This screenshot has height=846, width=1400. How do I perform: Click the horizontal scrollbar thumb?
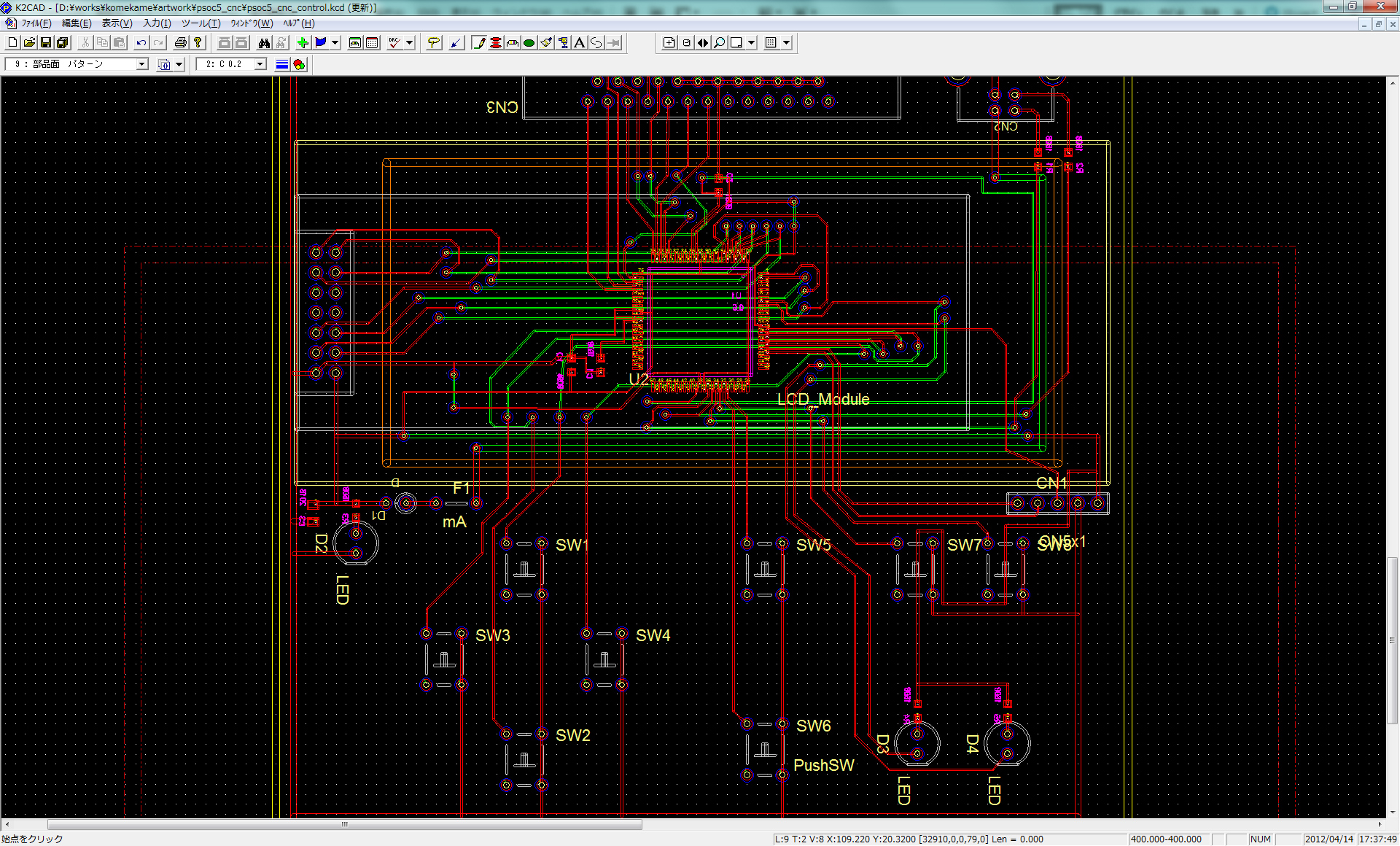pos(345,825)
